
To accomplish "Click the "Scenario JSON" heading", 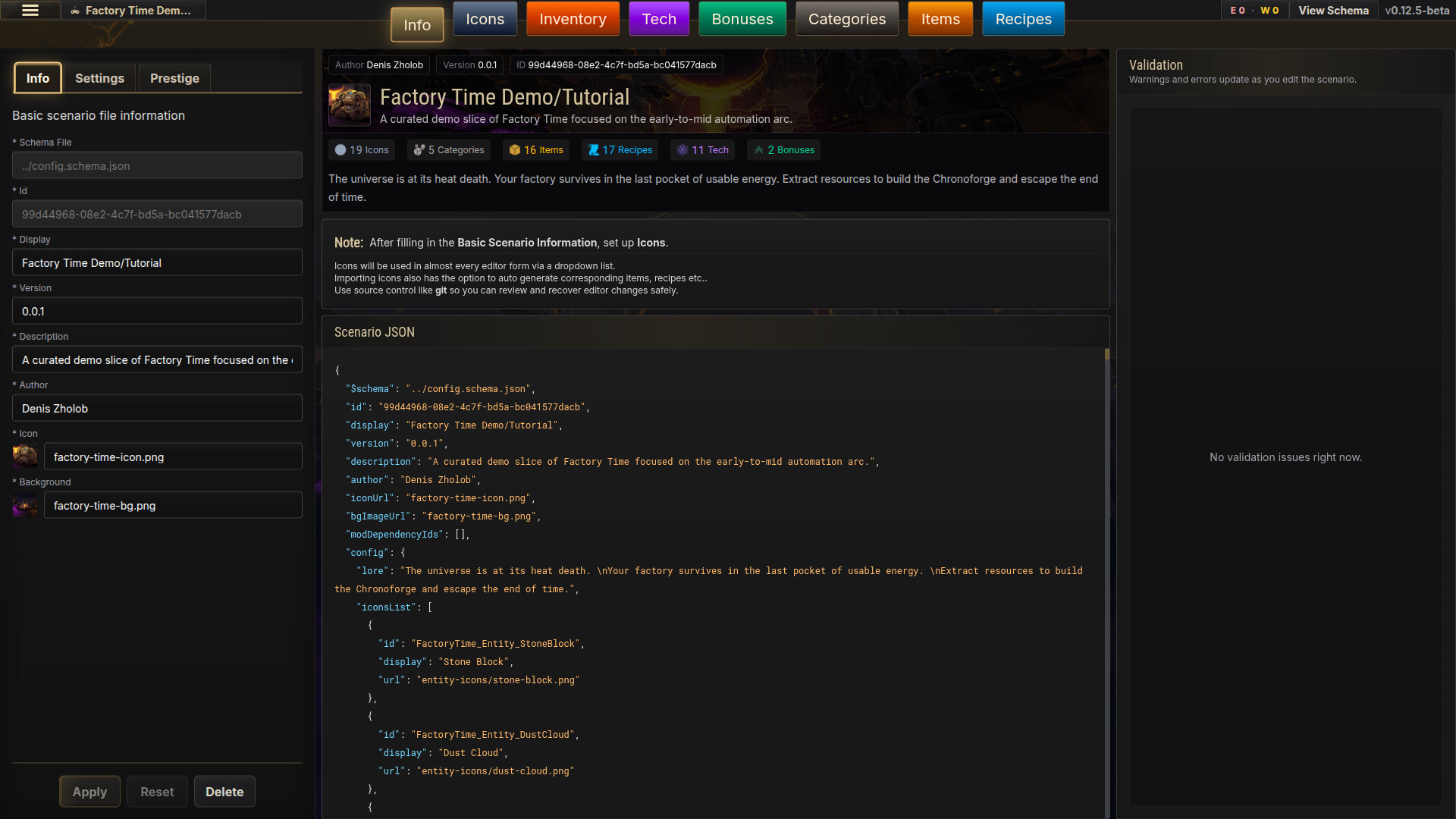I will [375, 332].
